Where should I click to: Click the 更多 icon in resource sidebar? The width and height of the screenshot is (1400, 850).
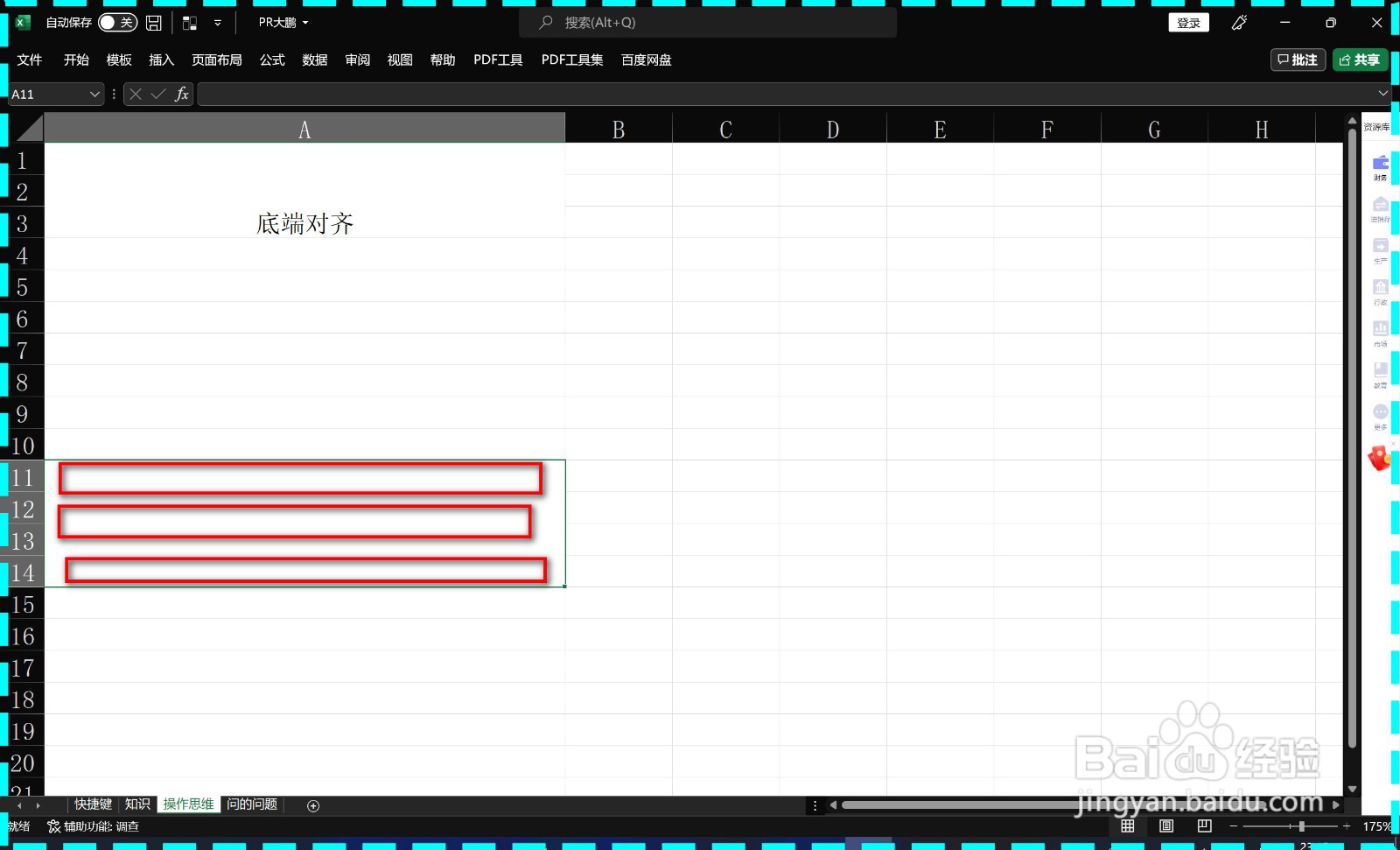click(x=1380, y=417)
